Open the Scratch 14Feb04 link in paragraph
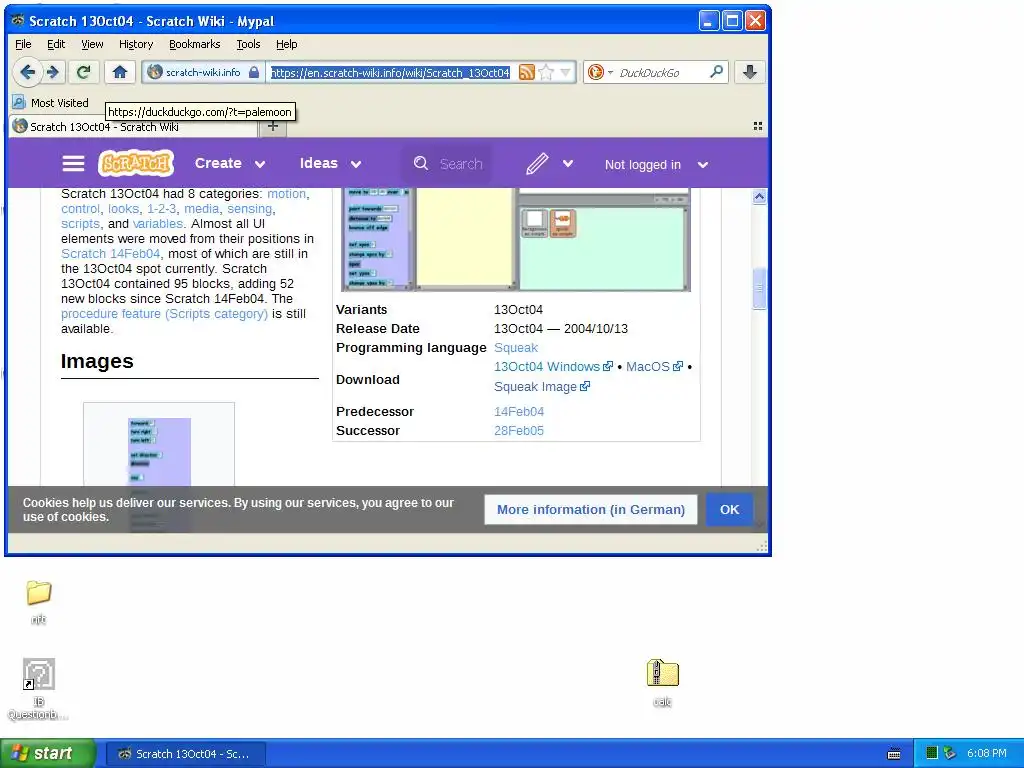This screenshot has height=768, width=1024. click(x=110, y=253)
